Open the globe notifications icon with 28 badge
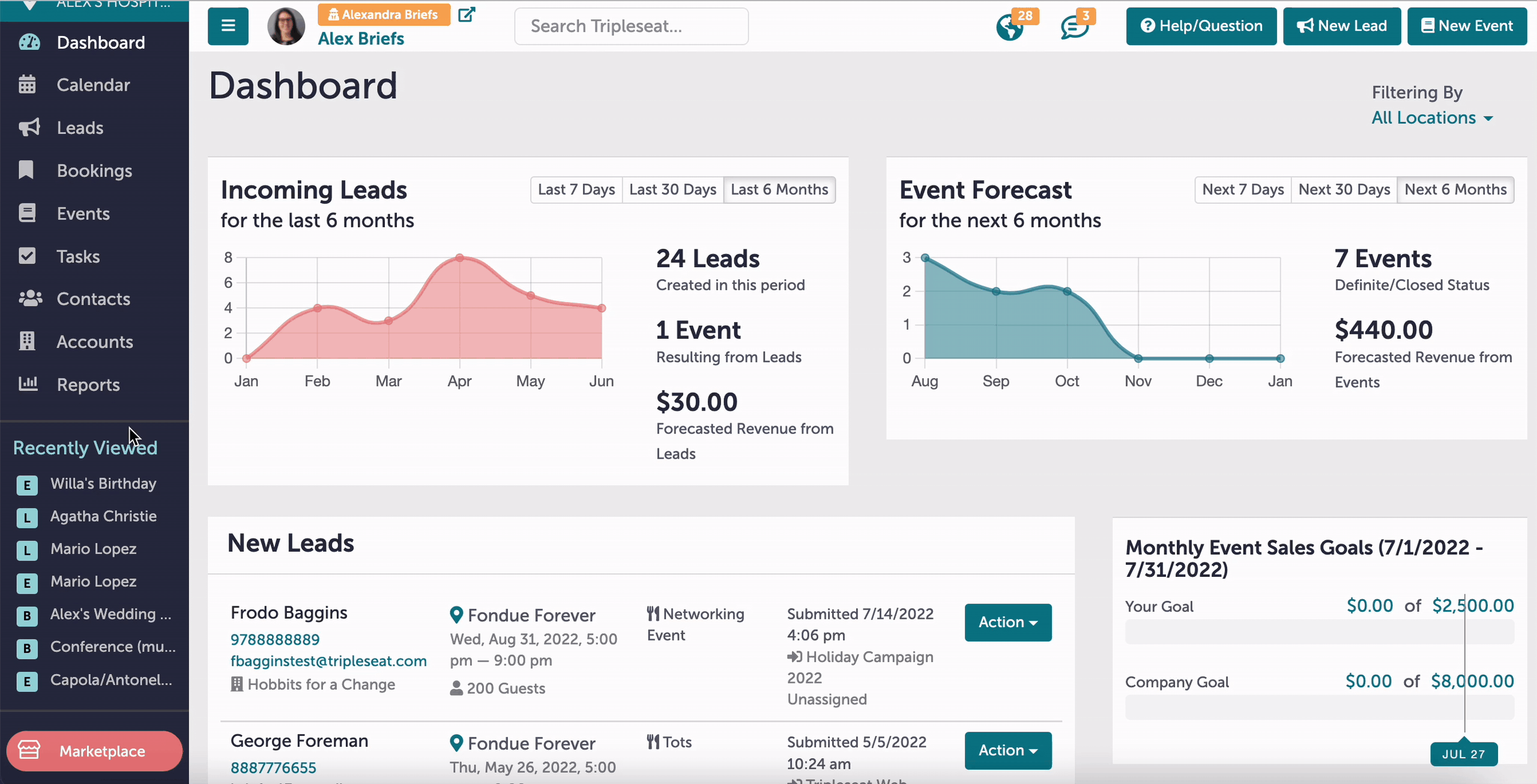 click(x=1010, y=28)
